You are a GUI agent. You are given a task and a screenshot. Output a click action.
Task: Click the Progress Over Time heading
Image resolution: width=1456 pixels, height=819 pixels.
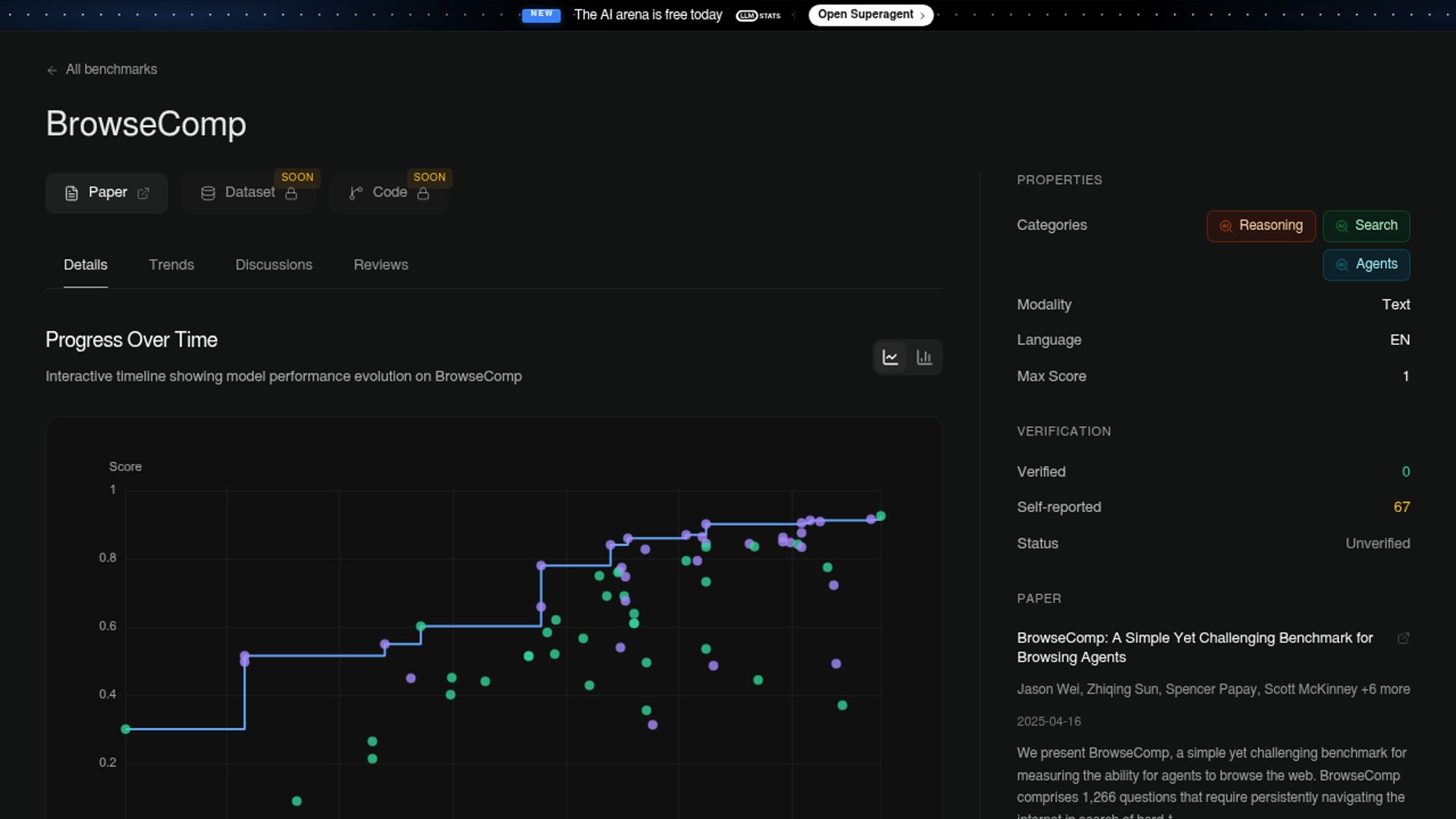pos(131,340)
